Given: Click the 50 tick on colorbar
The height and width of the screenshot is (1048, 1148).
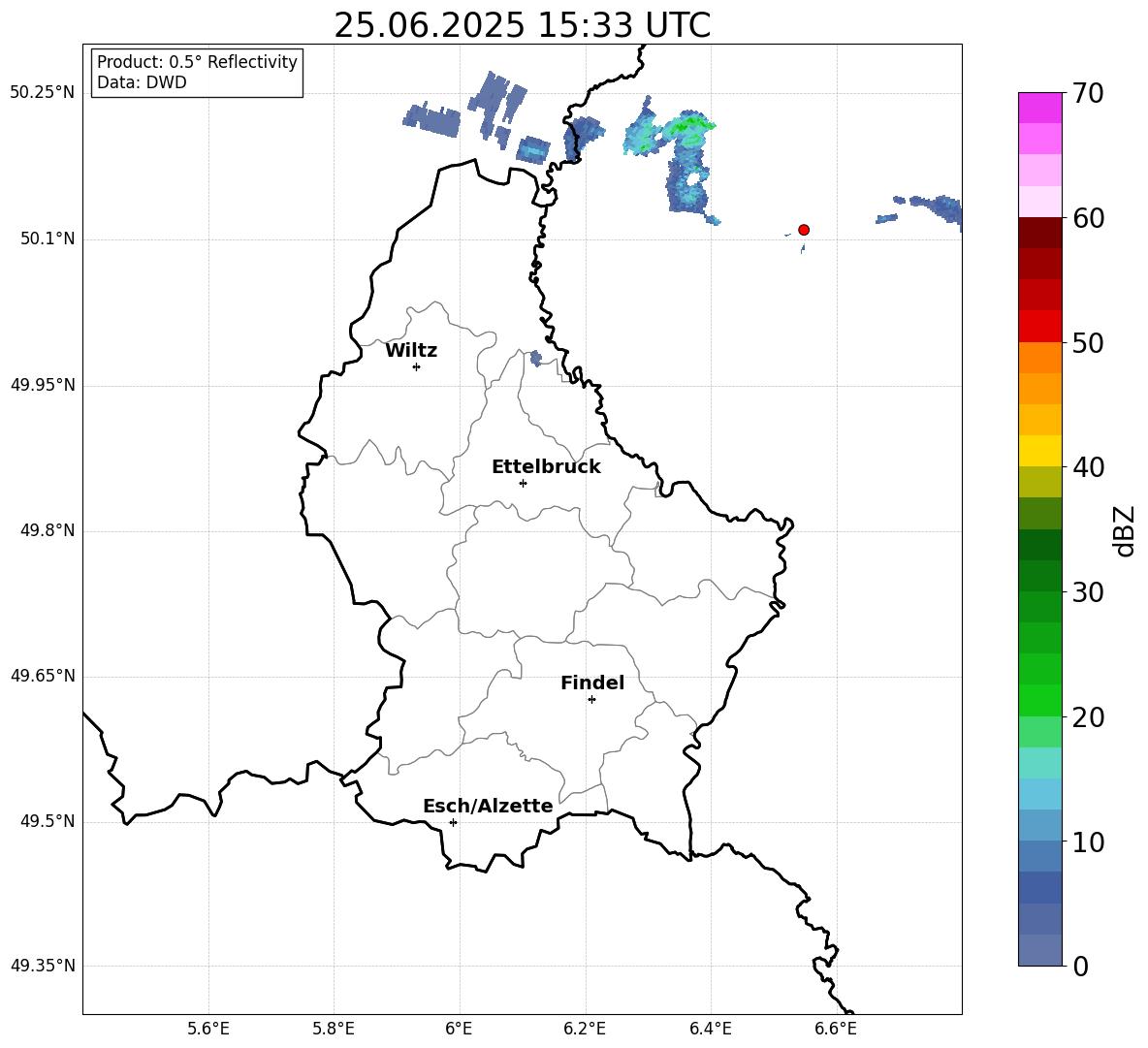Looking at the screenshot, I should (x=1088, y=342).
